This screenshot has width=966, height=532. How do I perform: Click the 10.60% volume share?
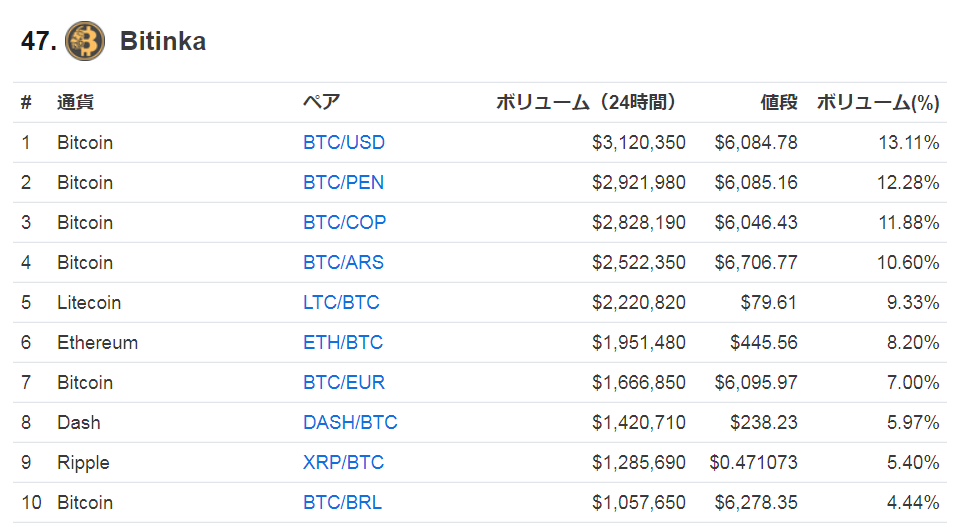[x=909, y=262]
